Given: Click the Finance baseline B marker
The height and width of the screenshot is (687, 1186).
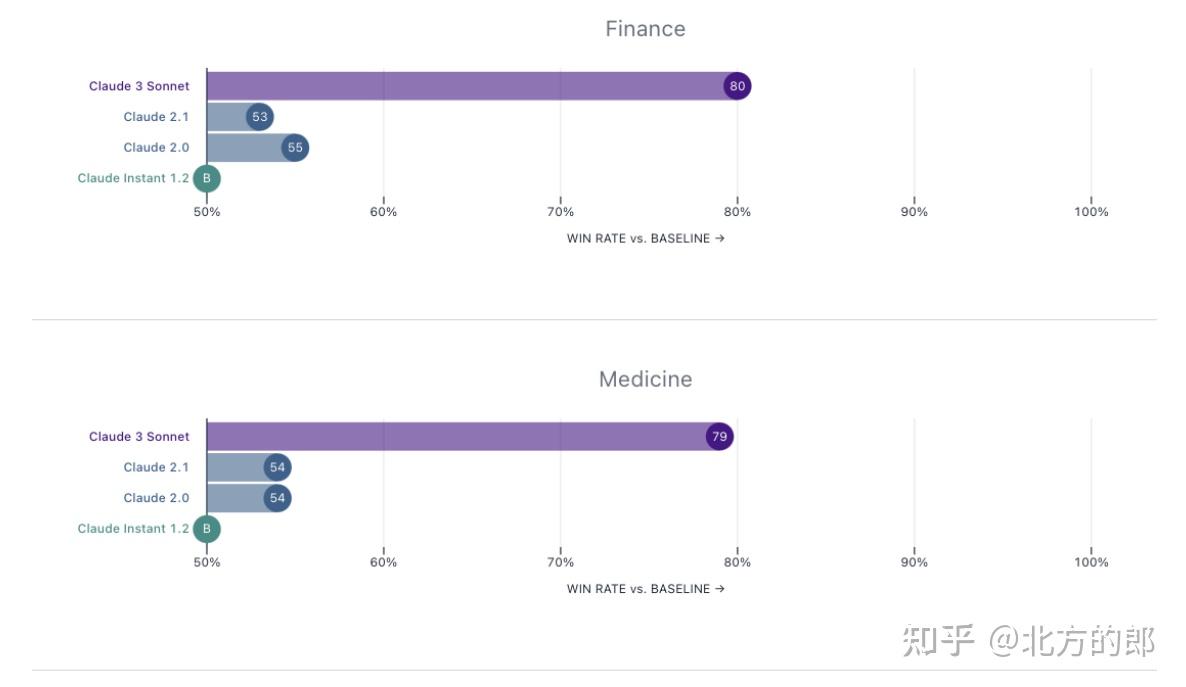Looking at the screenshot, I should pyautogui.click(x=207, y=179).
